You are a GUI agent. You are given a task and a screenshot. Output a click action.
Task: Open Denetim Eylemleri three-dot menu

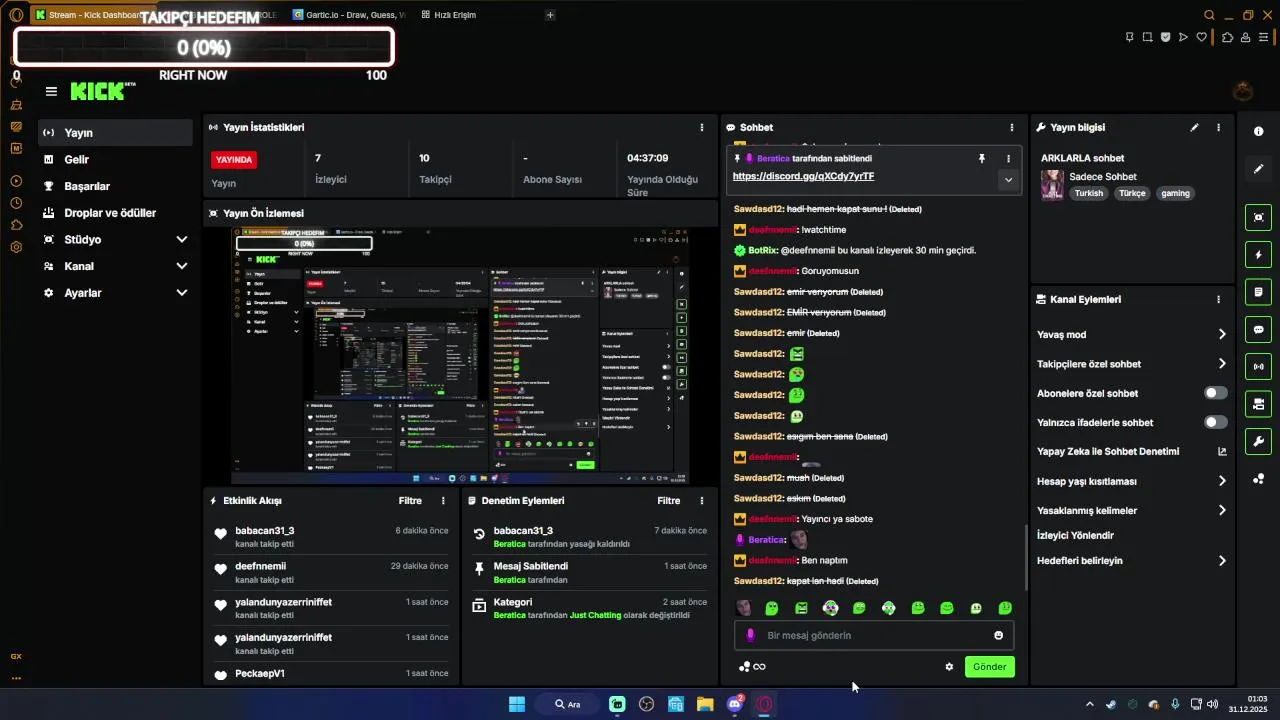point(702,501)
